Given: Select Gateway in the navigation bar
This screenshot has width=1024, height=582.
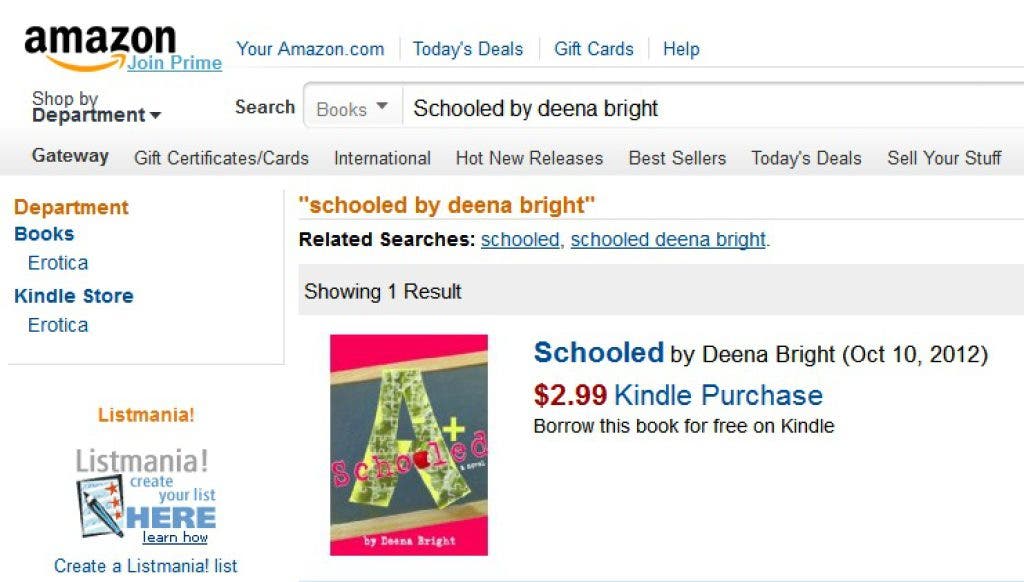Looking at the screenshot, I should coord(70,156).
